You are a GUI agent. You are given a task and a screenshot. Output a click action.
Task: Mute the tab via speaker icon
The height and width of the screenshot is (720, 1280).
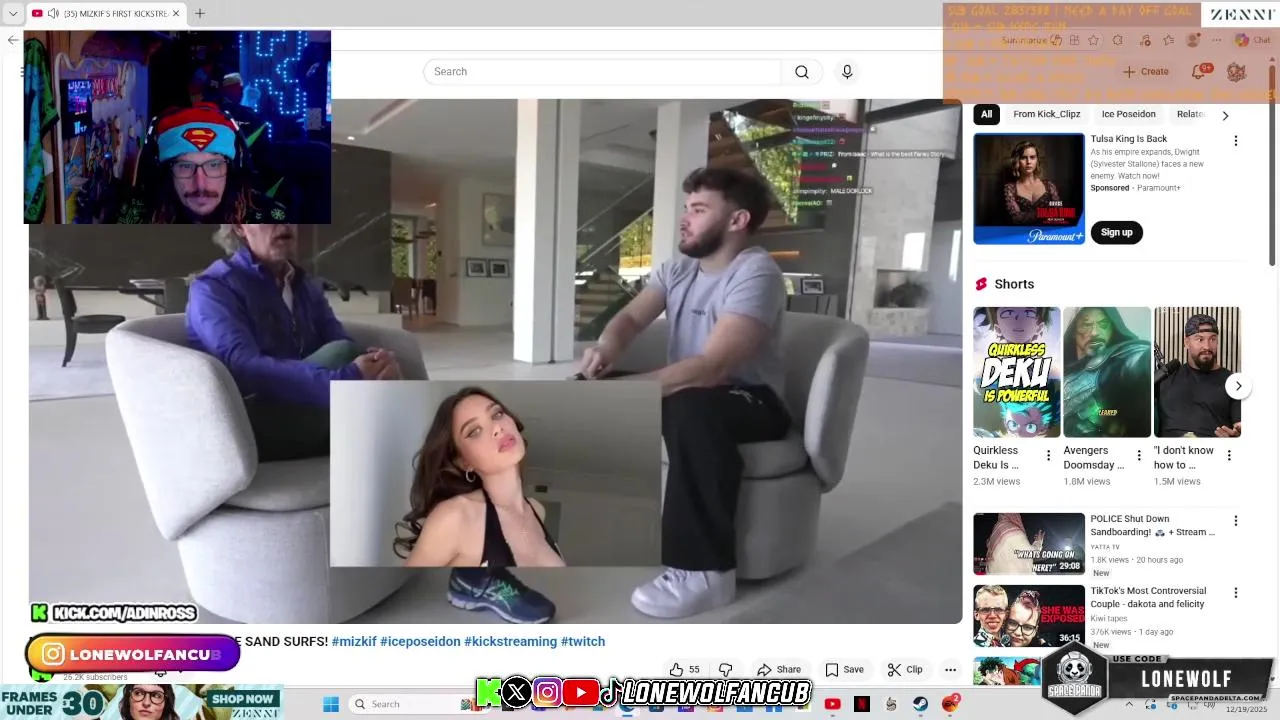[52, 13]
